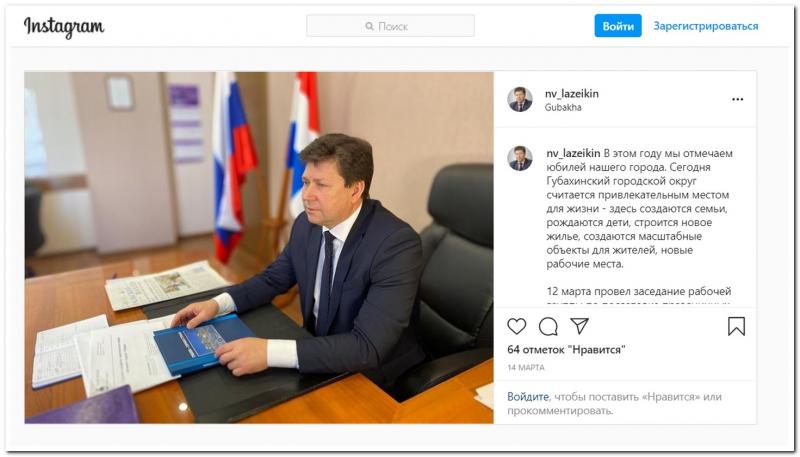Click the caption text about юбилей города

click(639, 208)
